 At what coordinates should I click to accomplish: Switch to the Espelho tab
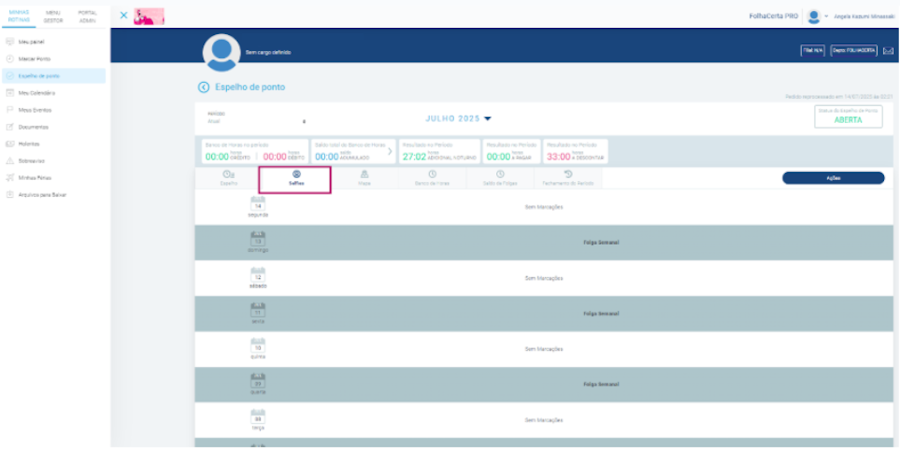[228, 178]
